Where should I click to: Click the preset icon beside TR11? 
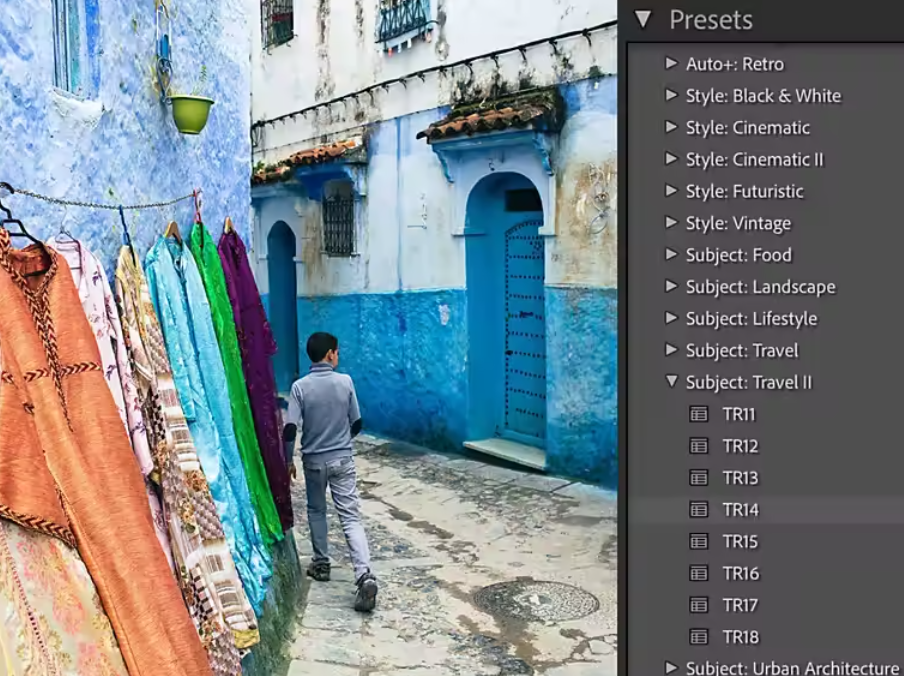pos(699,414)
